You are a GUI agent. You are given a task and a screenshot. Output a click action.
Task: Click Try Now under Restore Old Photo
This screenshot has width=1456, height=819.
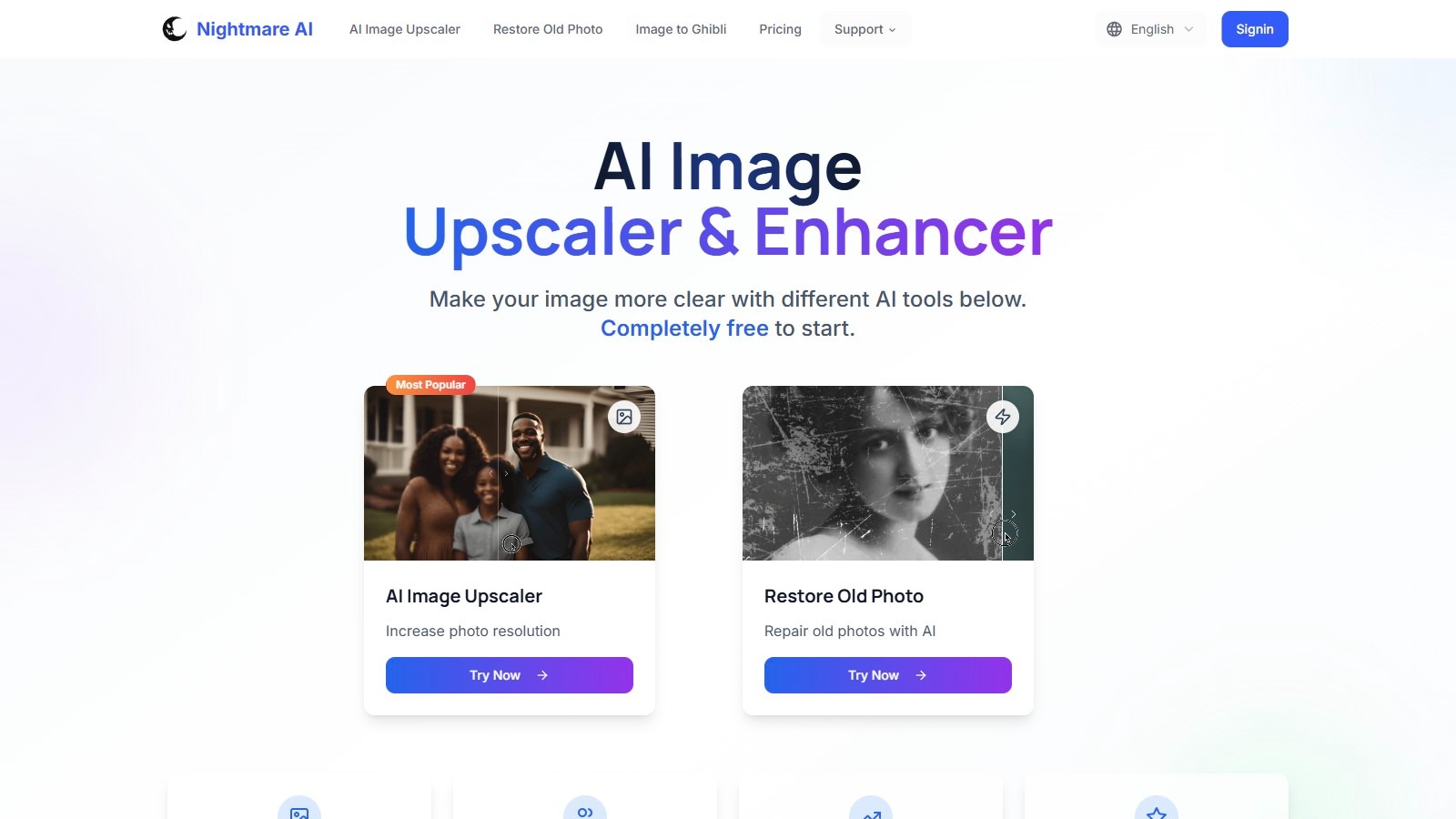(888, 675)
